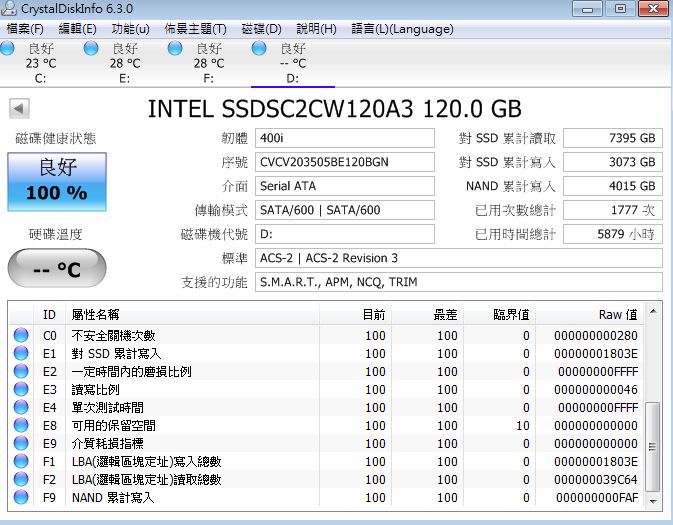673x525 pixels.
Task: Click the blue status orb for drive F:
Action: click(x=175, y=48)
